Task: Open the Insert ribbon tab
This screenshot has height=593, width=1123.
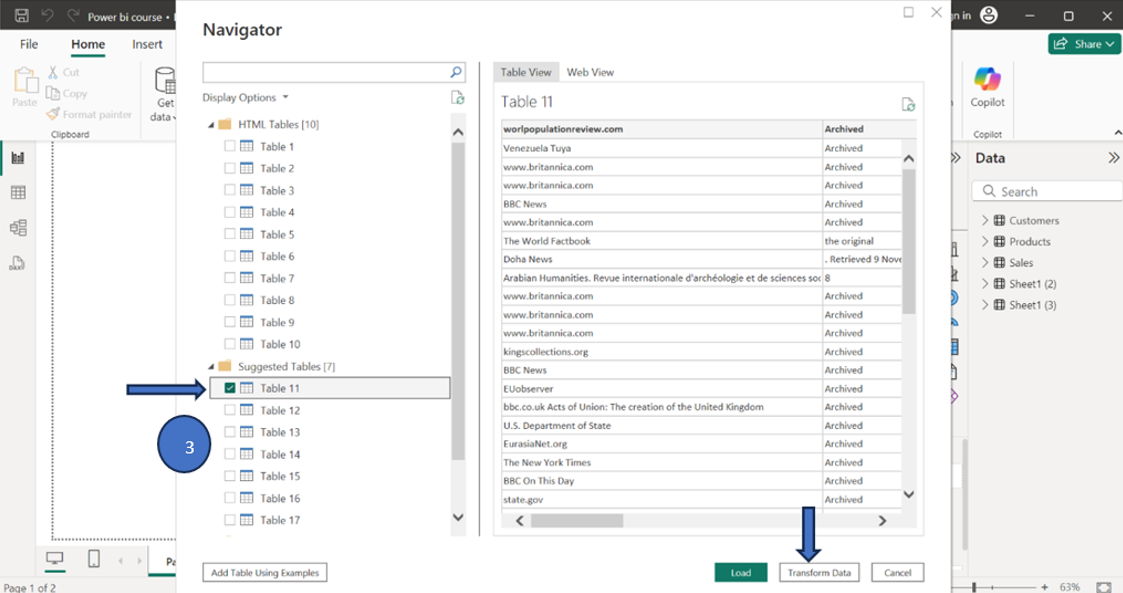Action: (x=147, y=44)
